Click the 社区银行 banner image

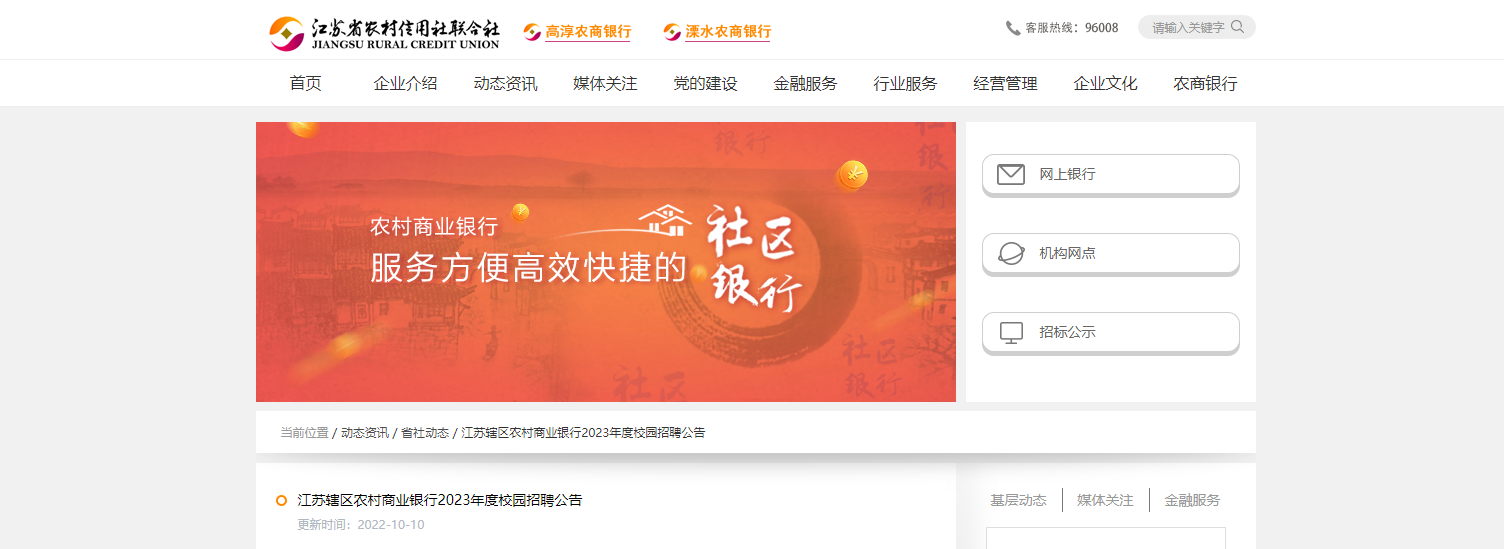coord(606,262)
